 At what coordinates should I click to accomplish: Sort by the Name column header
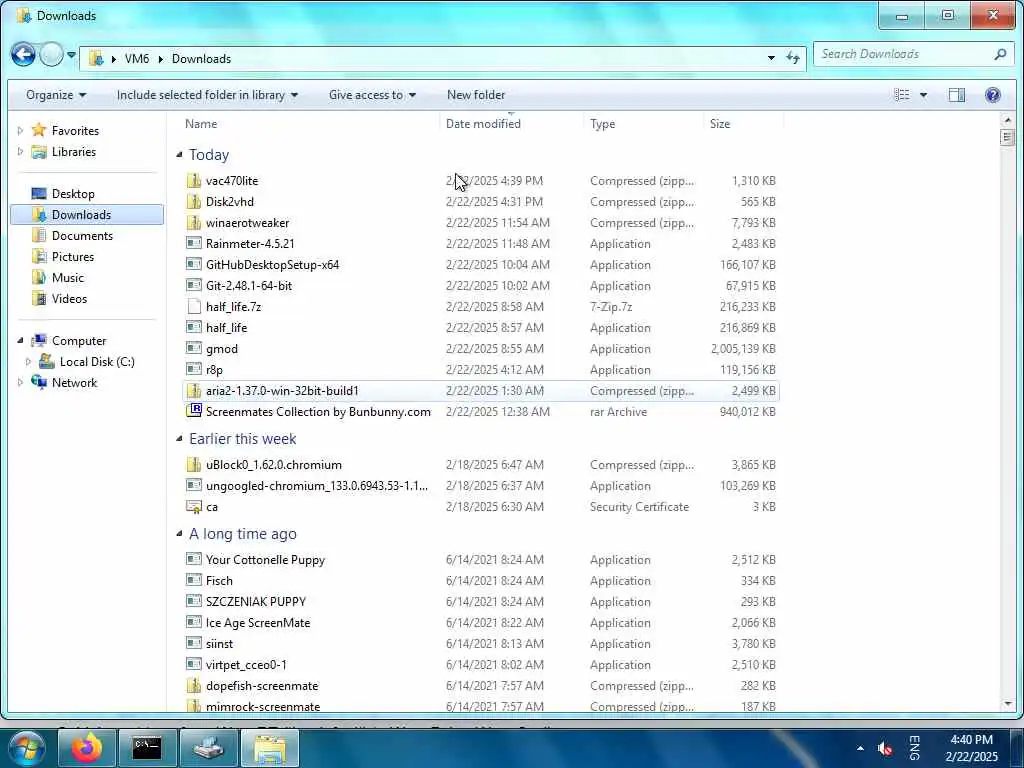coord(200,123)
